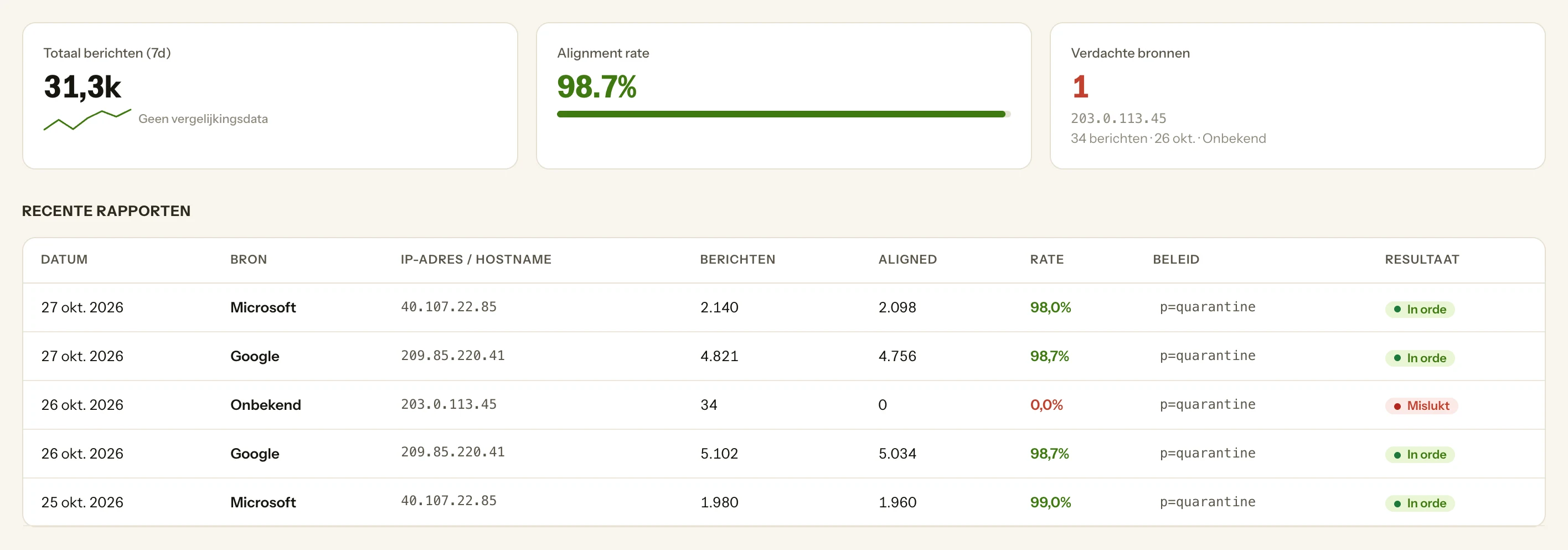Click the In orde badge in the 27 okt. Google row

coord(1420,358)
